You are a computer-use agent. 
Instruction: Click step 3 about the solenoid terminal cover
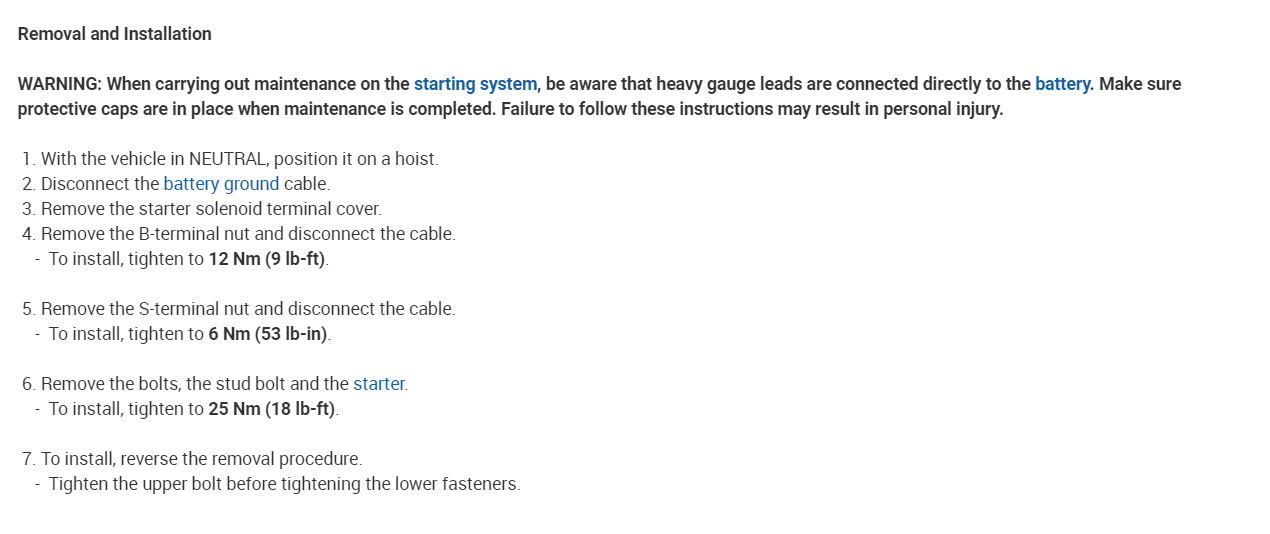(210, 209)
